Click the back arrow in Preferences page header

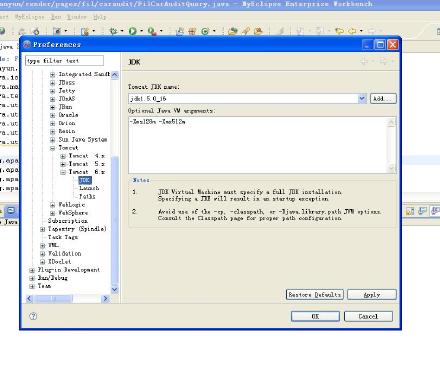pos(364,62)
